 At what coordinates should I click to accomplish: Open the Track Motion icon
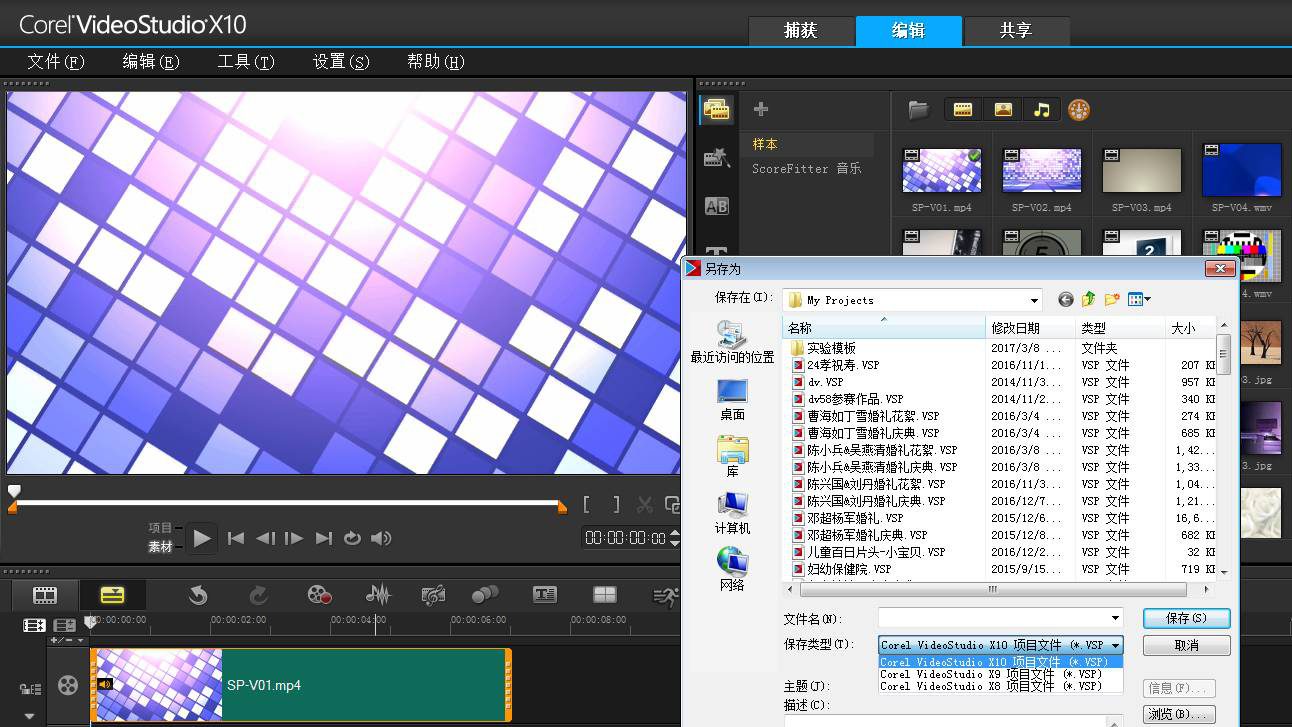pyautogui.click(x=485, y=595)
